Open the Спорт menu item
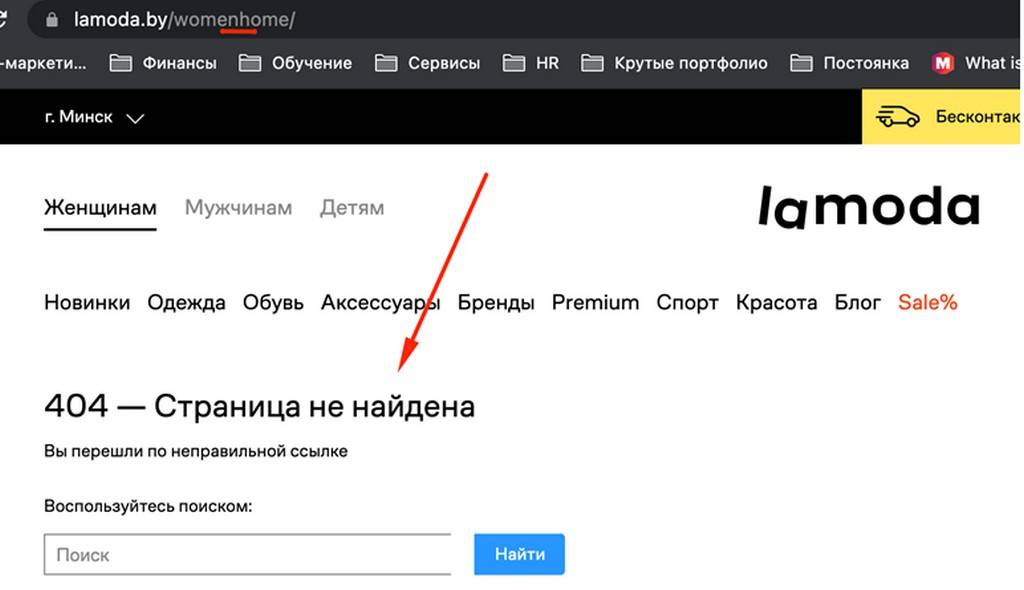1024x590 pixels. pyautogui.click(x=687, y=303)
